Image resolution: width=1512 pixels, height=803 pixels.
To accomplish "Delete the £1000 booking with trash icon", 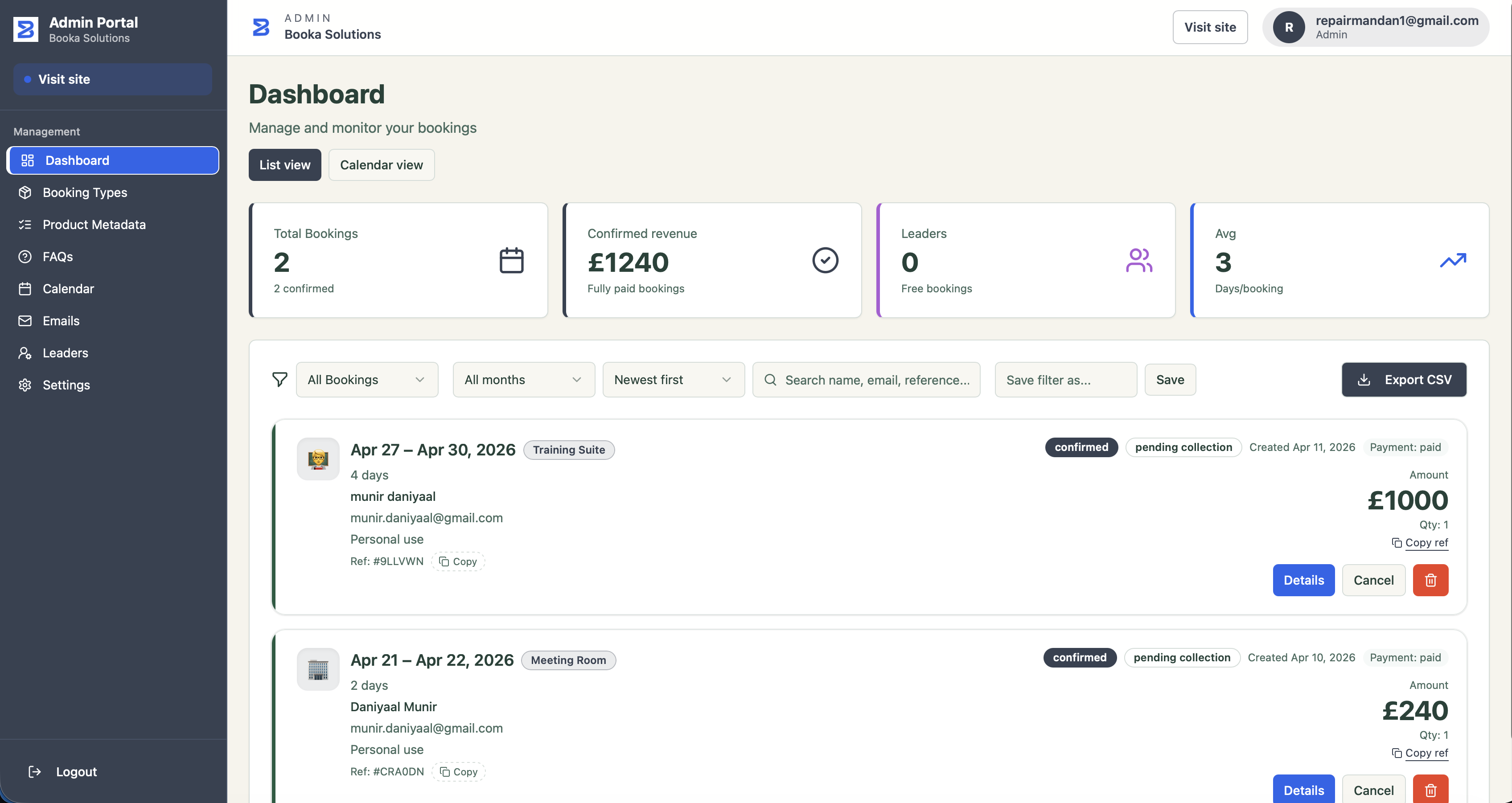I will (x=1430, y=580).
